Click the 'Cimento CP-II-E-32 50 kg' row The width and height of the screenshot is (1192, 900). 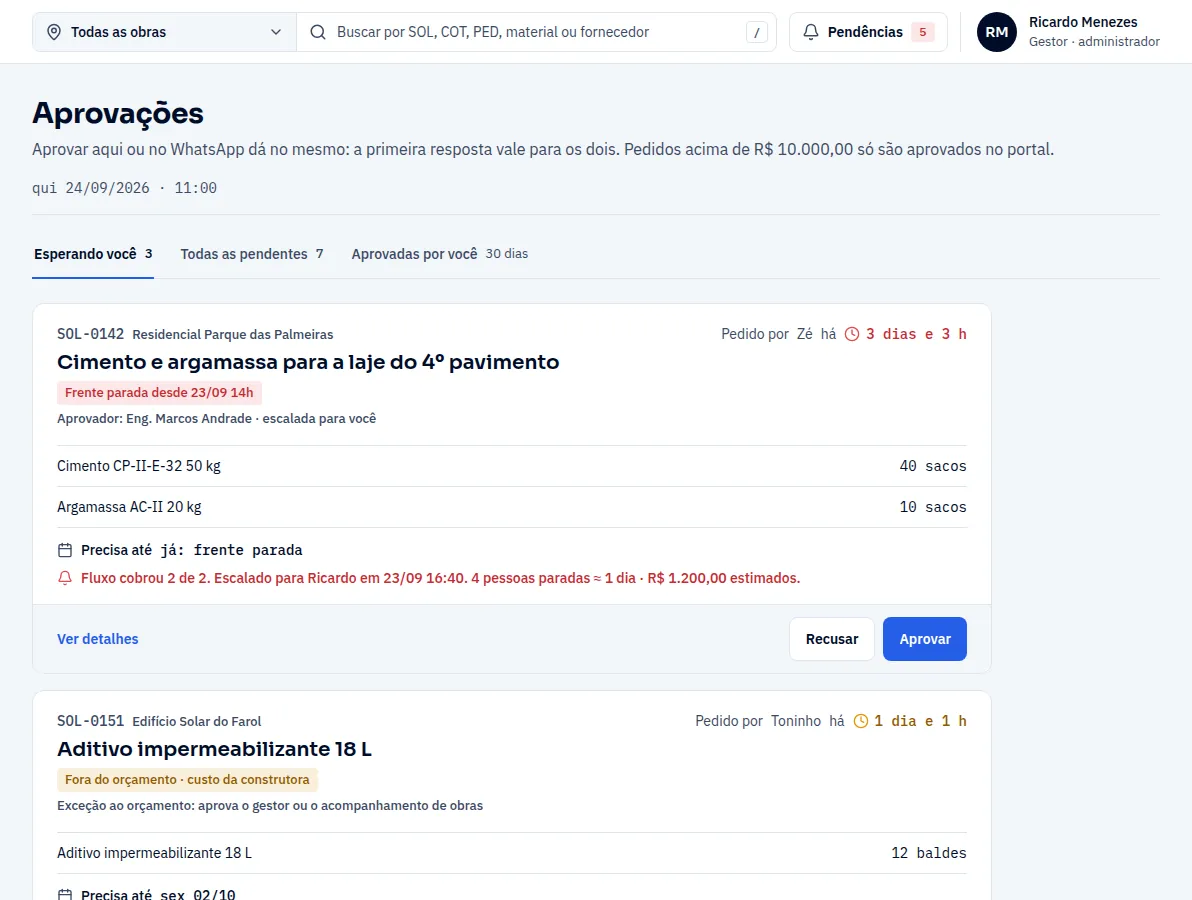coord(512,466)
